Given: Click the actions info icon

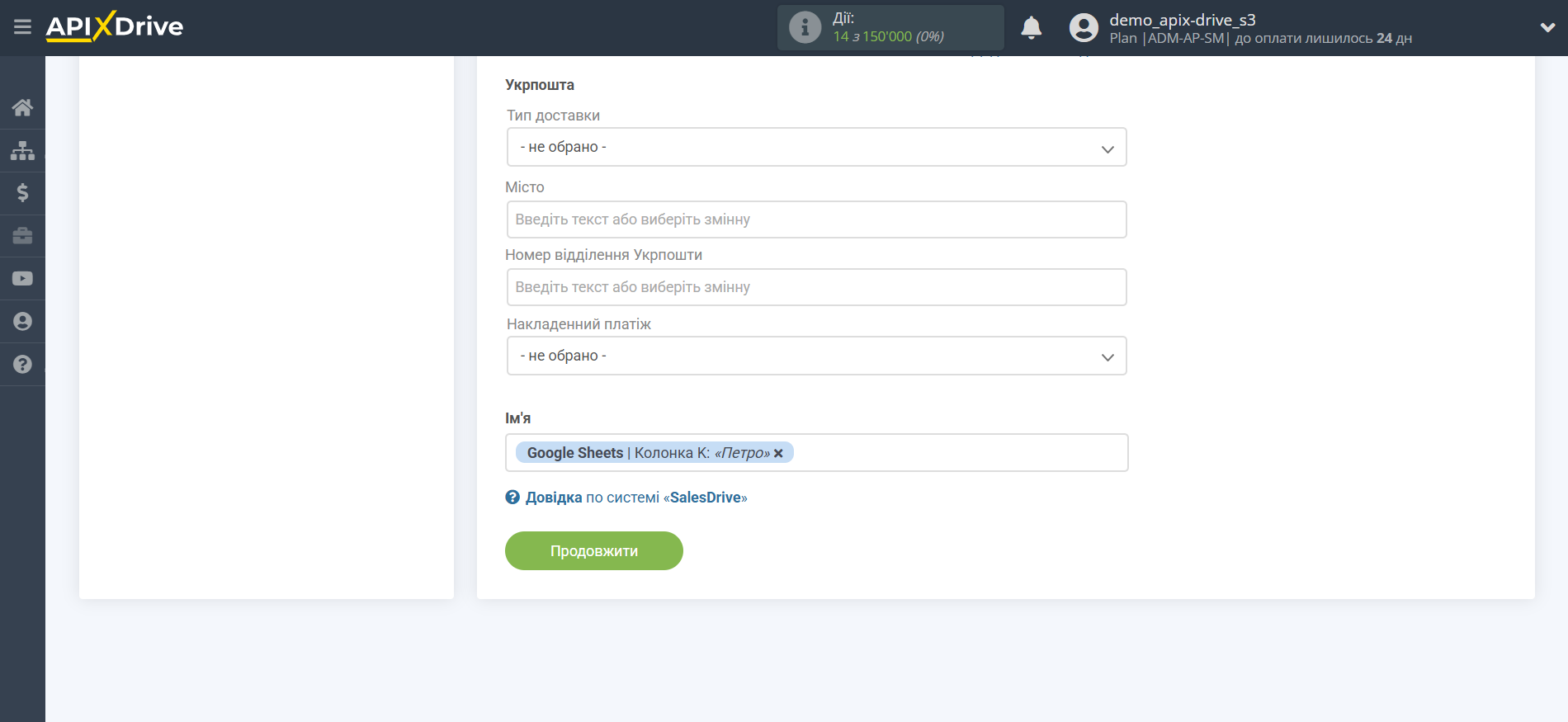Looking at the screenshot, I should (x=805, y=27).
